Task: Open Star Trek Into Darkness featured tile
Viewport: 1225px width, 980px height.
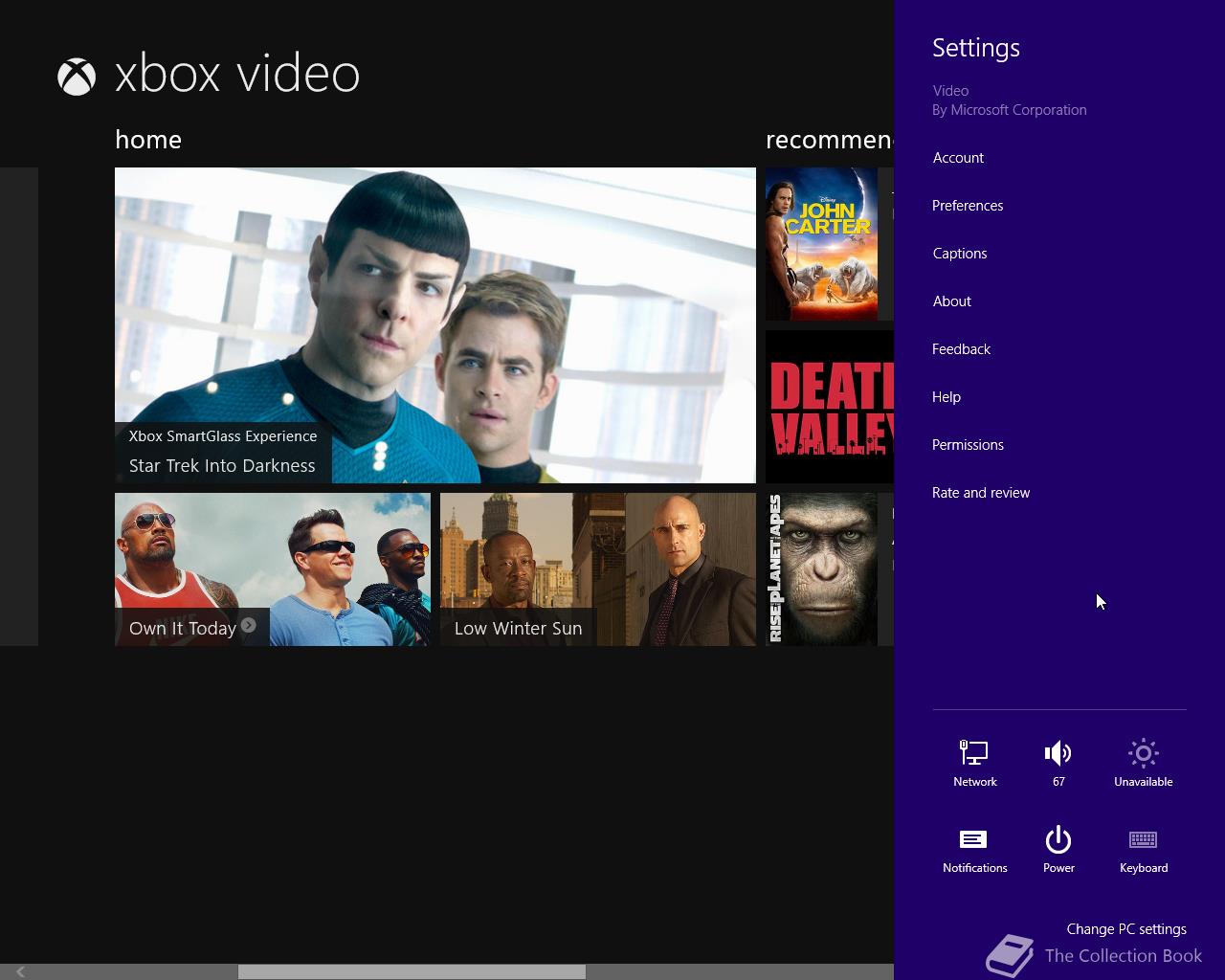Action: (435, 325)
